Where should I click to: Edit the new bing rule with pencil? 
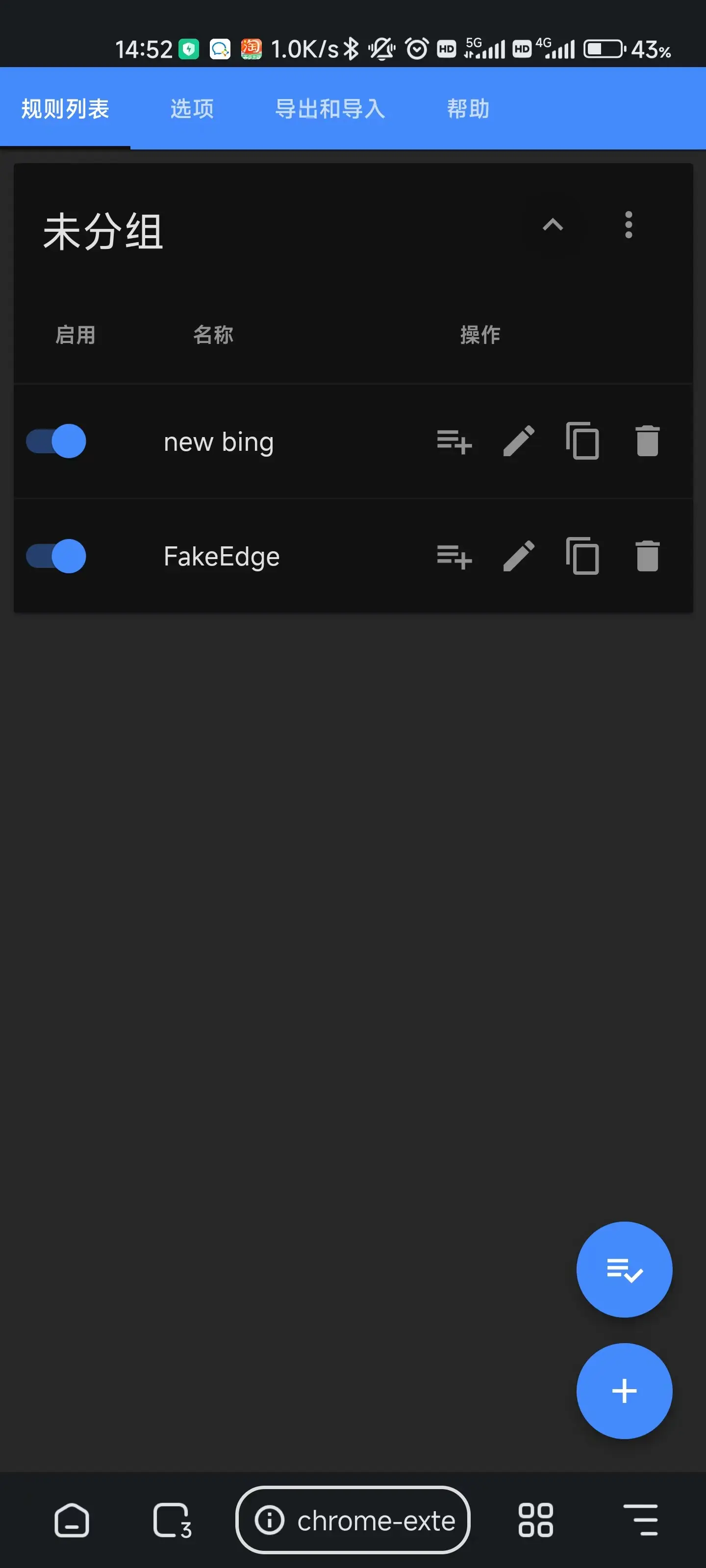click(519, 441)
